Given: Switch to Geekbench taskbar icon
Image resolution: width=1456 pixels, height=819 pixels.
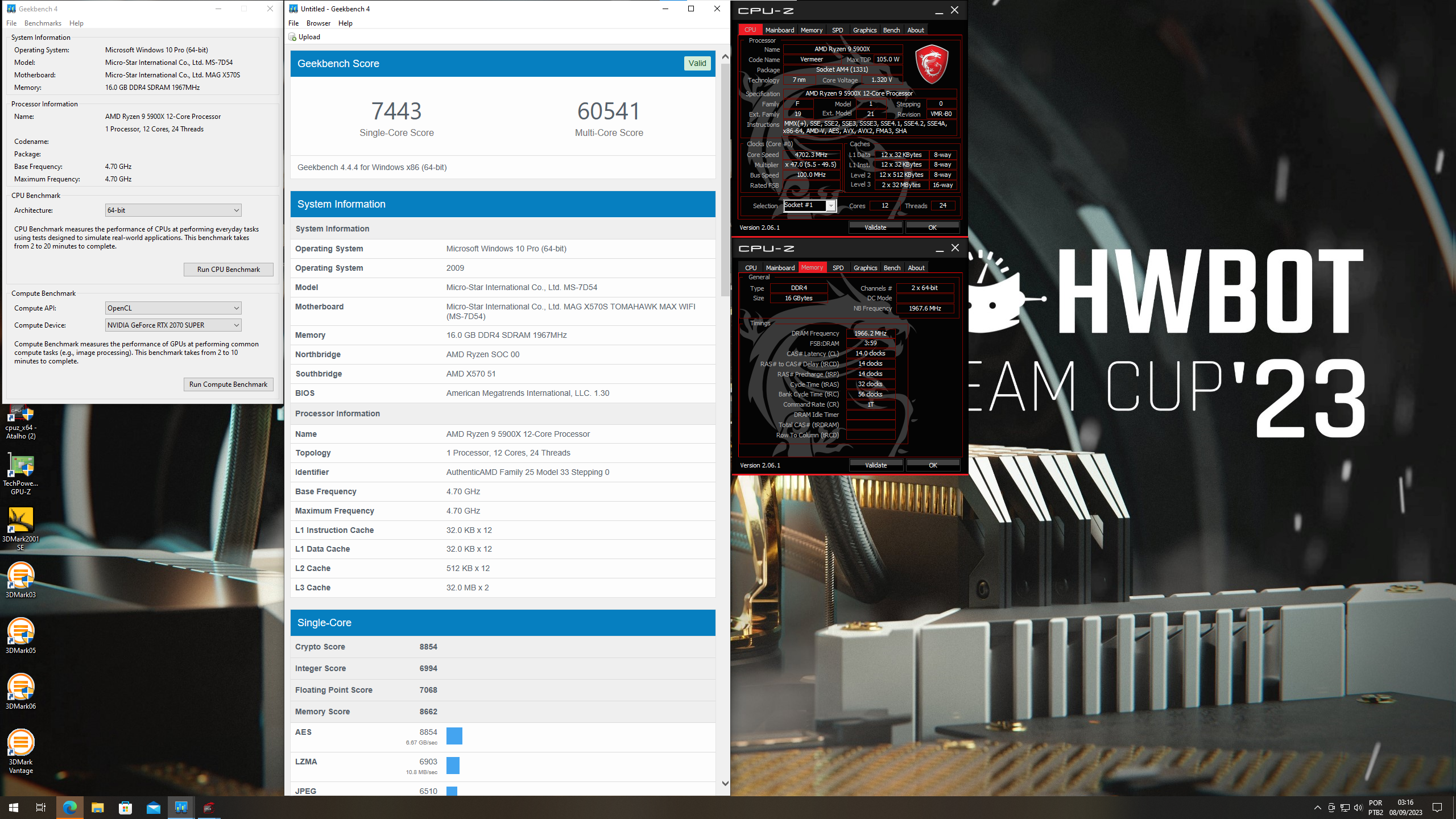Looking at the screenshot, I should pos(181,808).
